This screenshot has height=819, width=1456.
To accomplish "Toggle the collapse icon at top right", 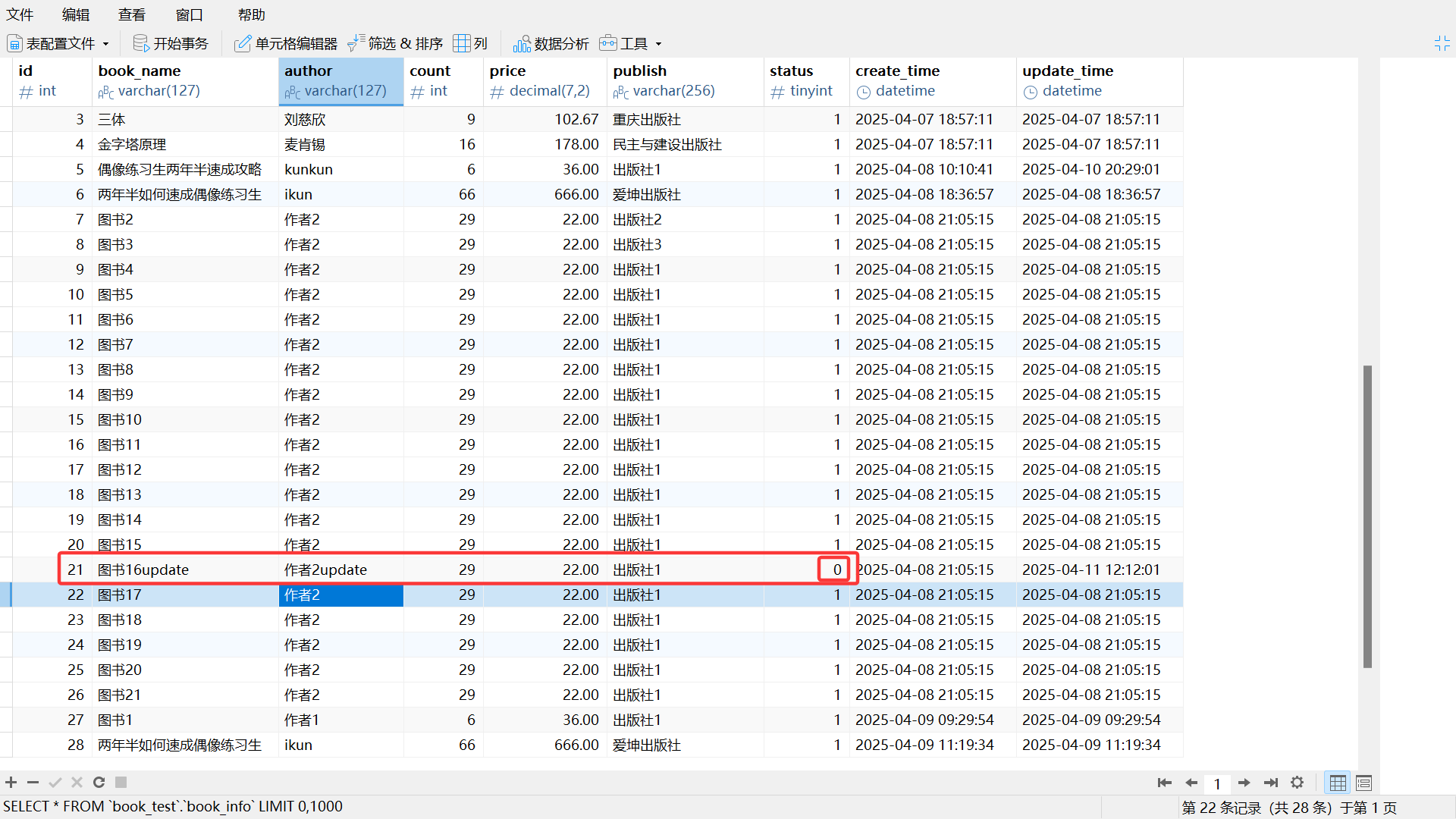I will pyautogui.click(x=1442, y=43).
